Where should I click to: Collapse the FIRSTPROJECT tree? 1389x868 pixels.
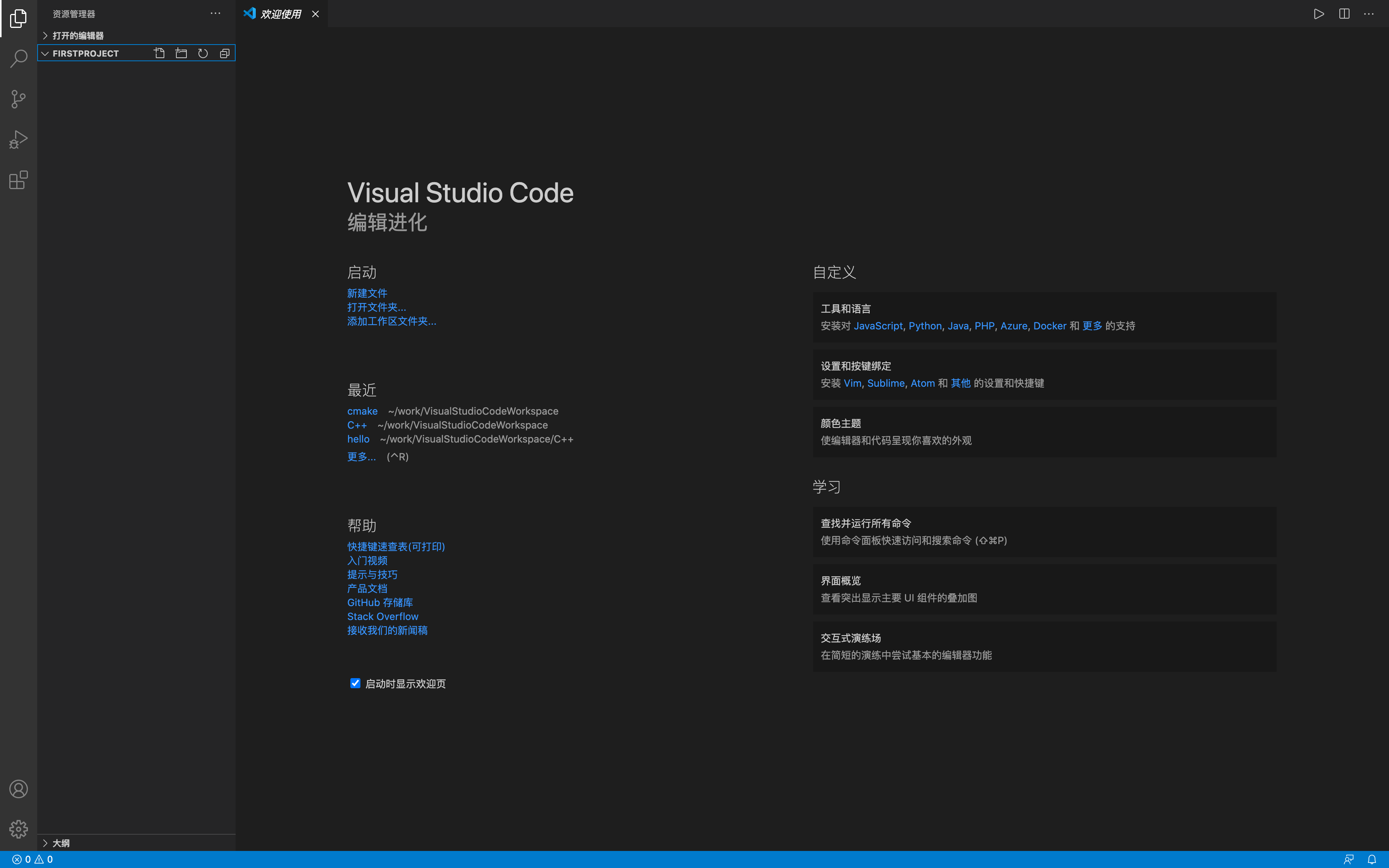[x=45, y=53]
